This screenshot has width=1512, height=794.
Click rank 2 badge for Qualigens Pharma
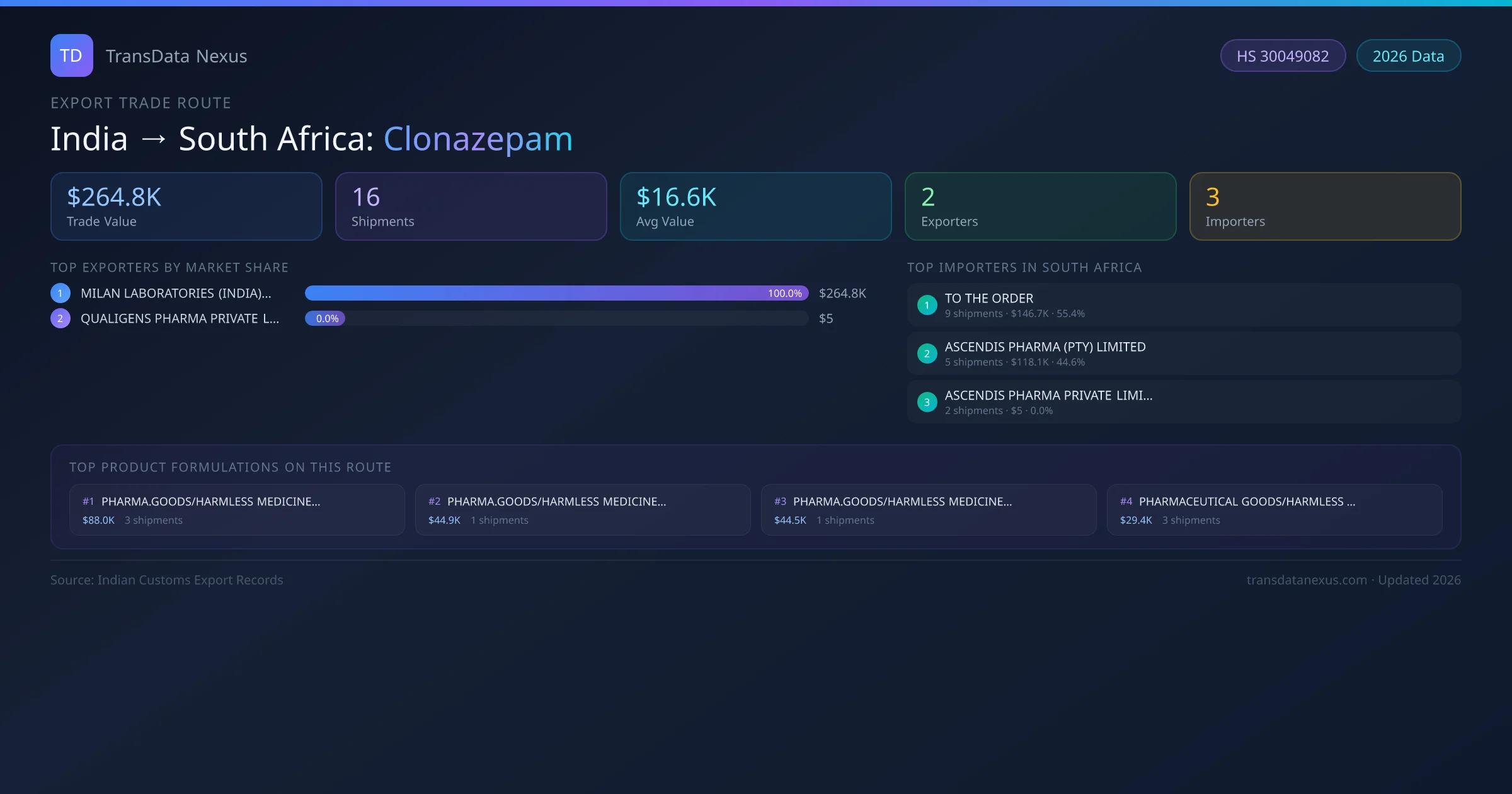coord(60,318)
